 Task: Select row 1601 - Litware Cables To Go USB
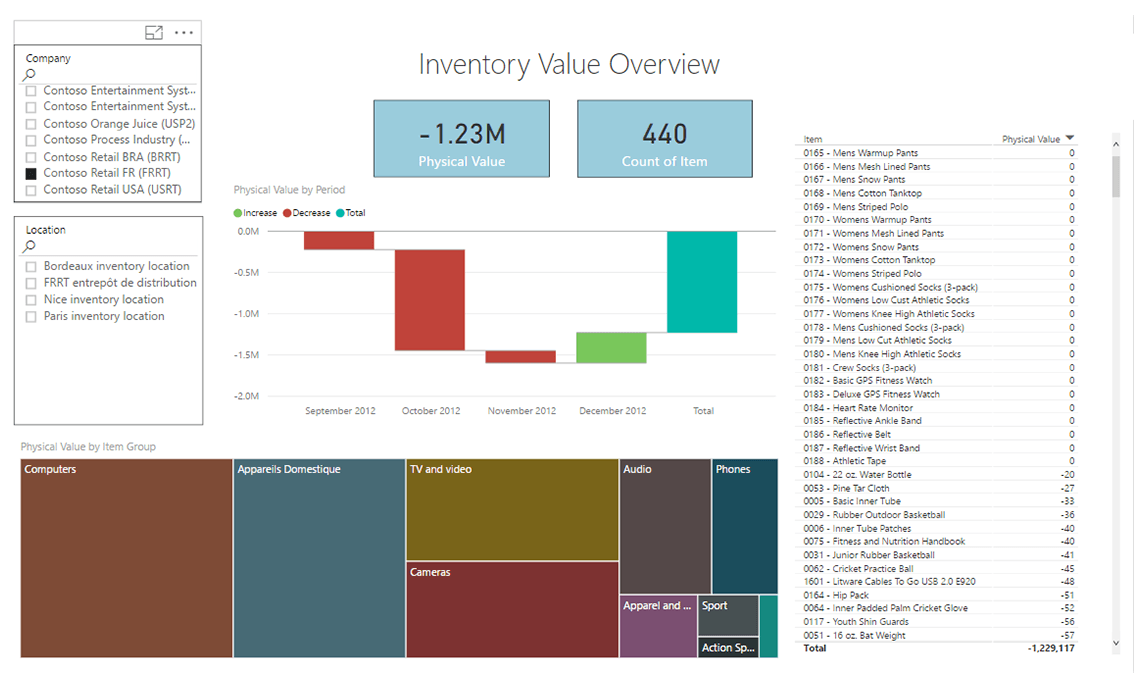[x=935, y=582]
